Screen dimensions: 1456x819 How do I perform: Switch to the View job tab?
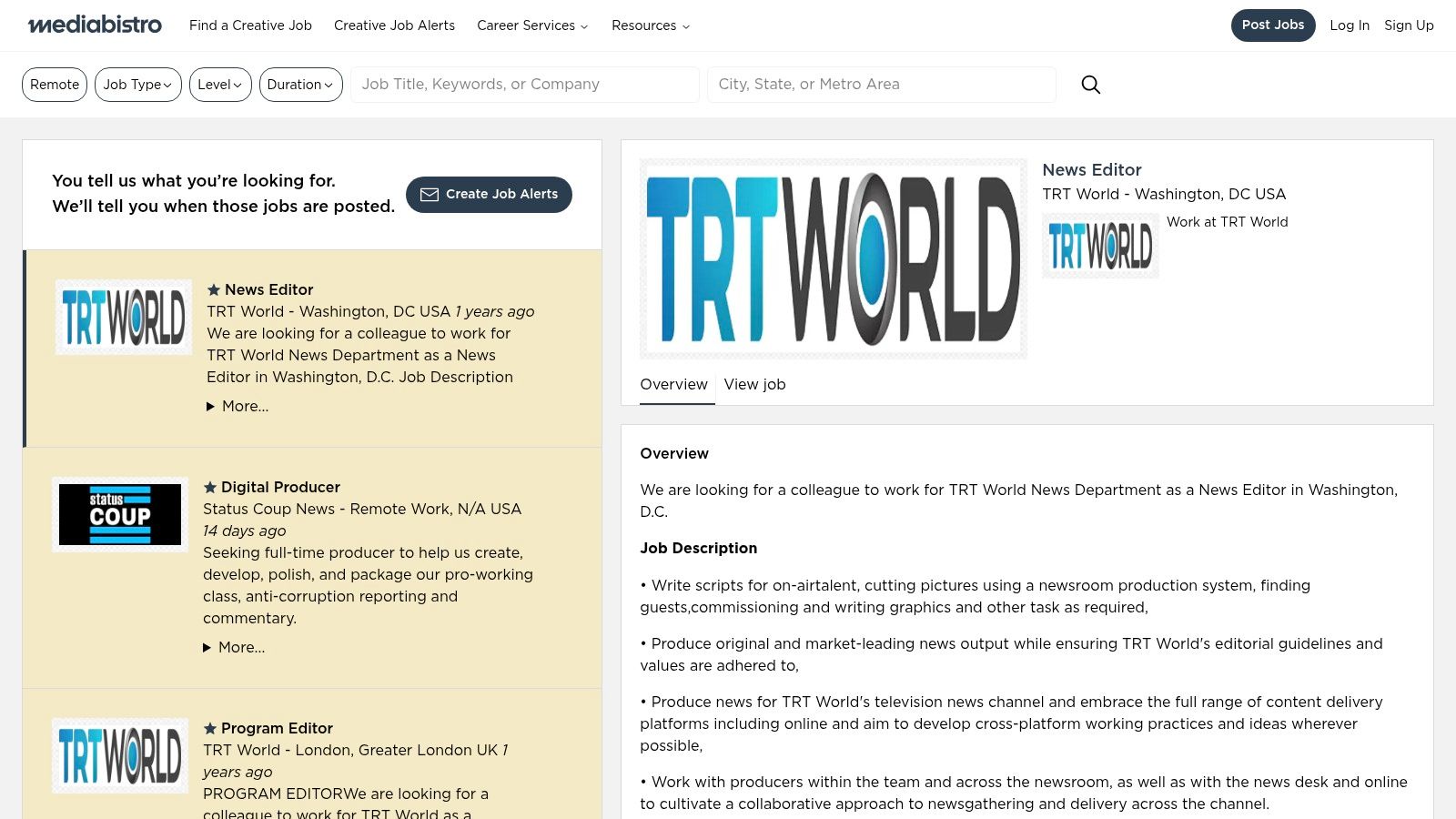click(754, 384)
